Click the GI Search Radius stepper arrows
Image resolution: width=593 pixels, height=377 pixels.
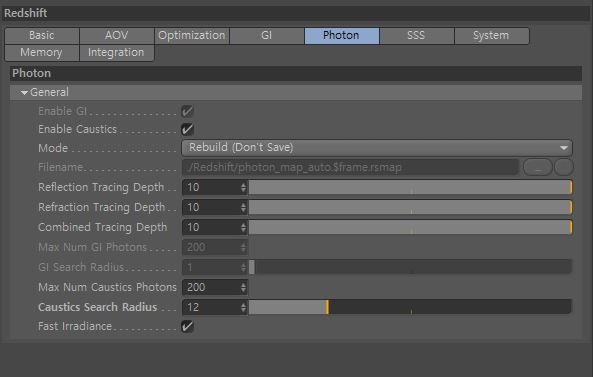[x=244, y=267]
